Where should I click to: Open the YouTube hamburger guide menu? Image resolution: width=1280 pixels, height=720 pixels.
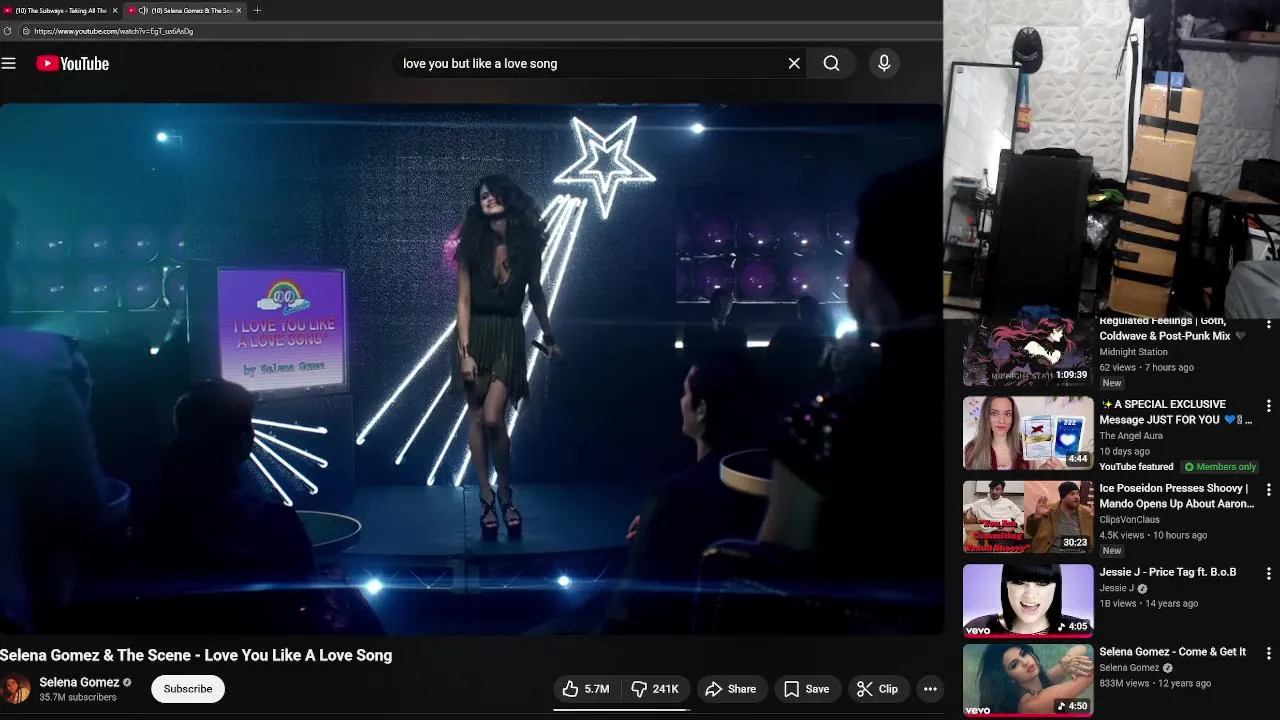9,63
